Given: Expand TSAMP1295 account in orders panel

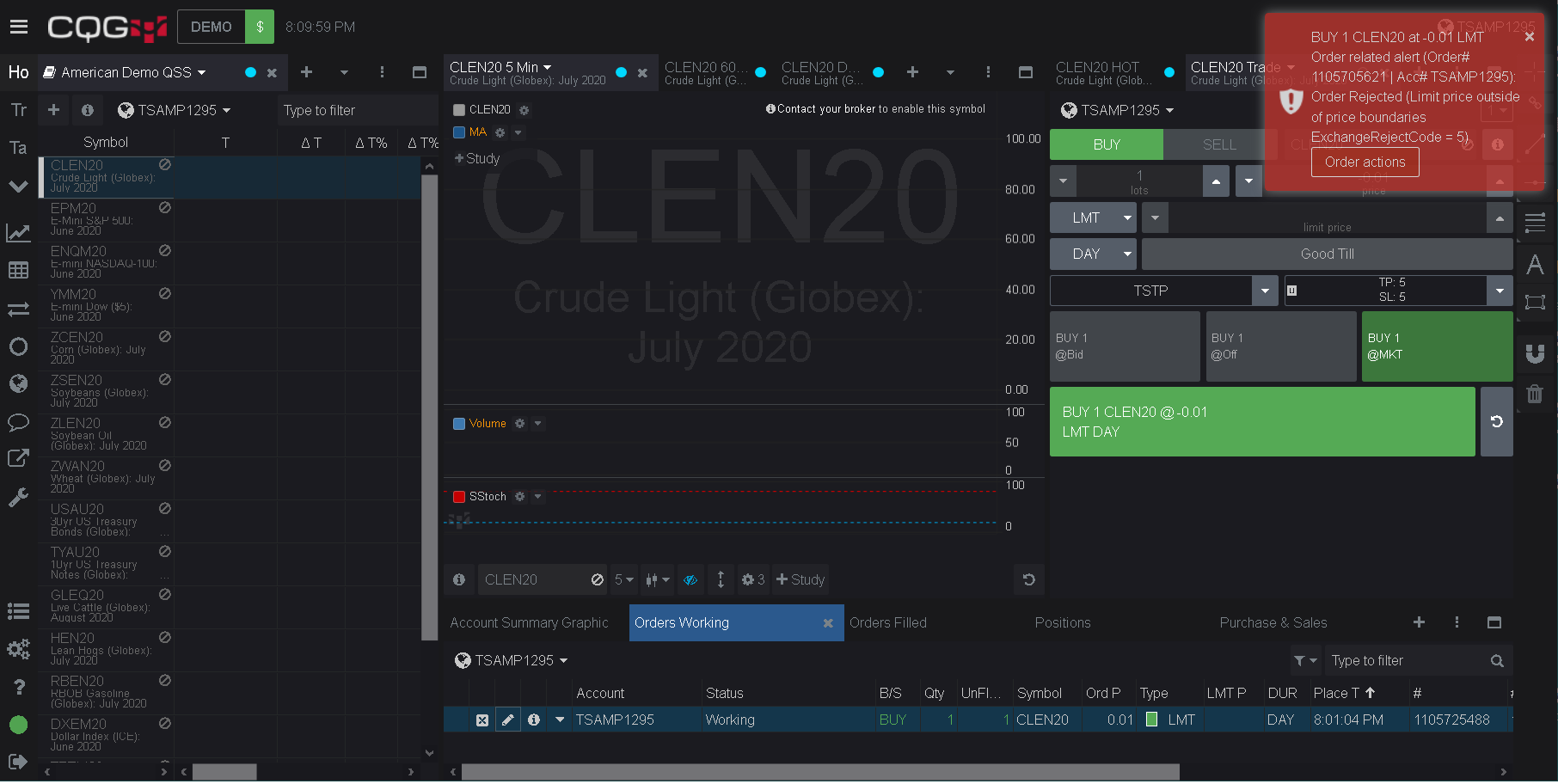Looking at the screenshot, I should pyautogui.click(x=512, y=660).
